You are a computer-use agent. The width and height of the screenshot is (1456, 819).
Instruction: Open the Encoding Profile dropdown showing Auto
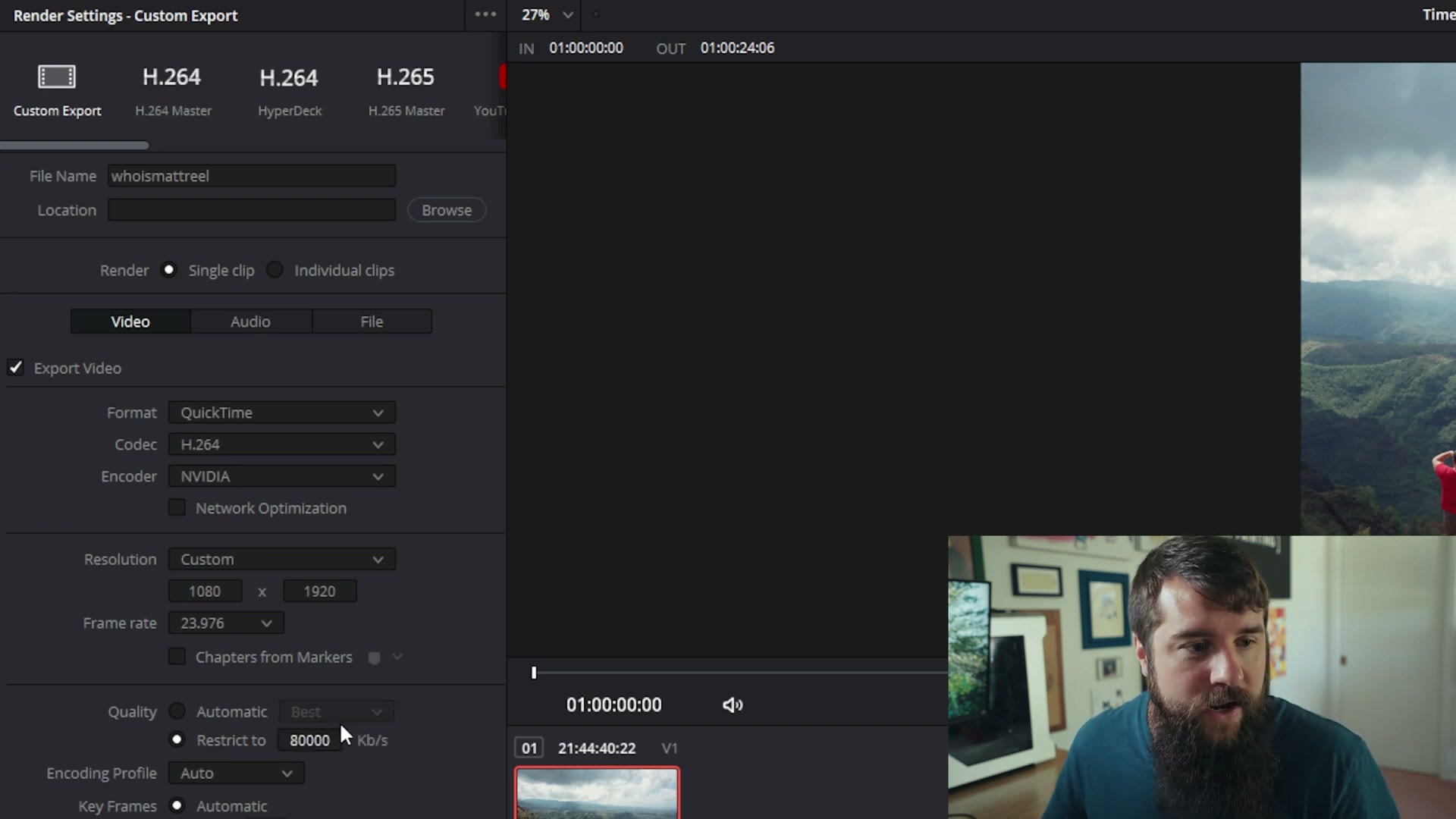(x=236, y=773)
